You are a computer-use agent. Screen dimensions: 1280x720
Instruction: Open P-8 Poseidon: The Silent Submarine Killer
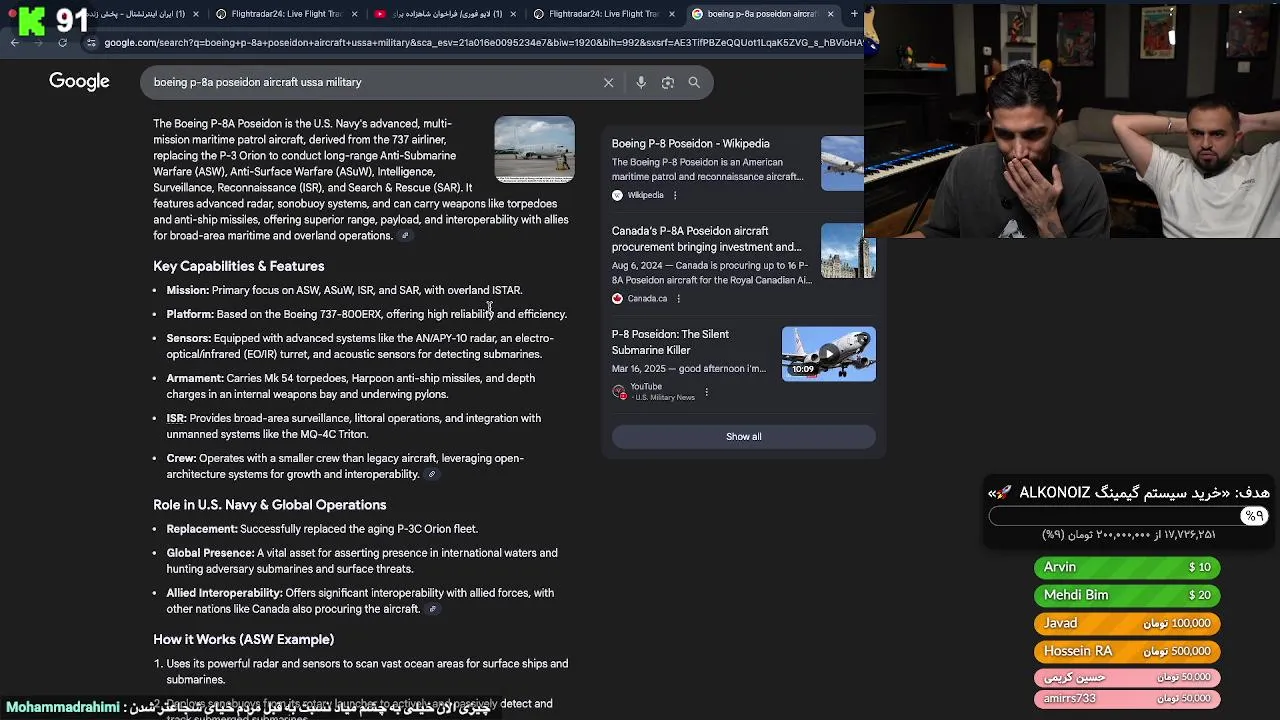pos(670,342)
